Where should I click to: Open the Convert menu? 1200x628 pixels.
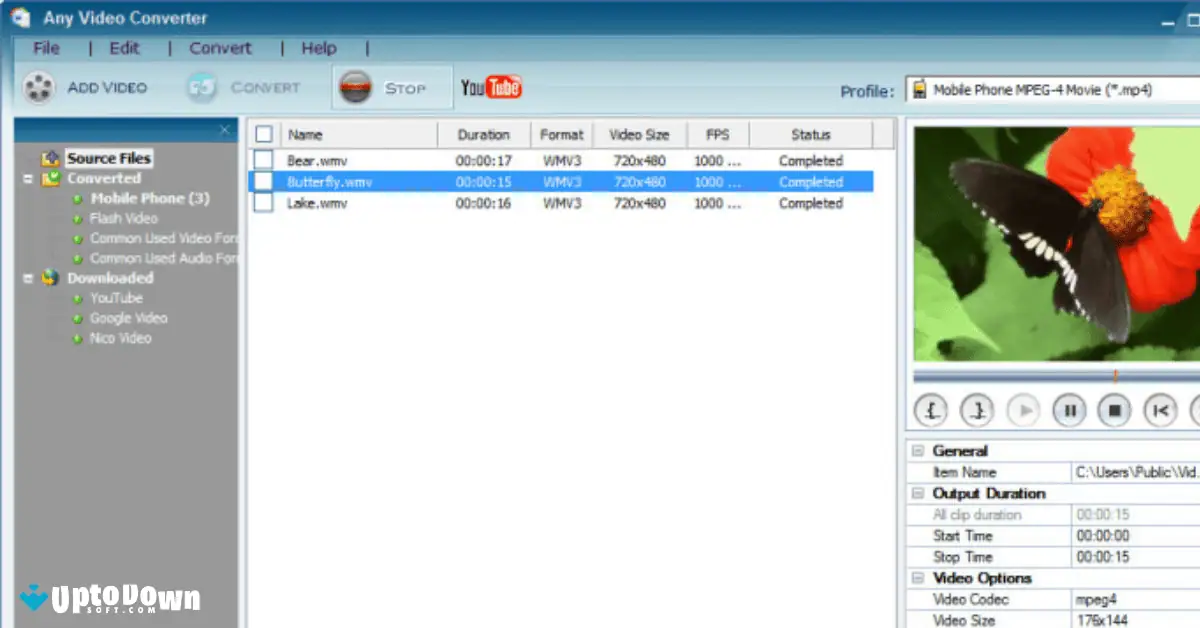coord(219,47)
